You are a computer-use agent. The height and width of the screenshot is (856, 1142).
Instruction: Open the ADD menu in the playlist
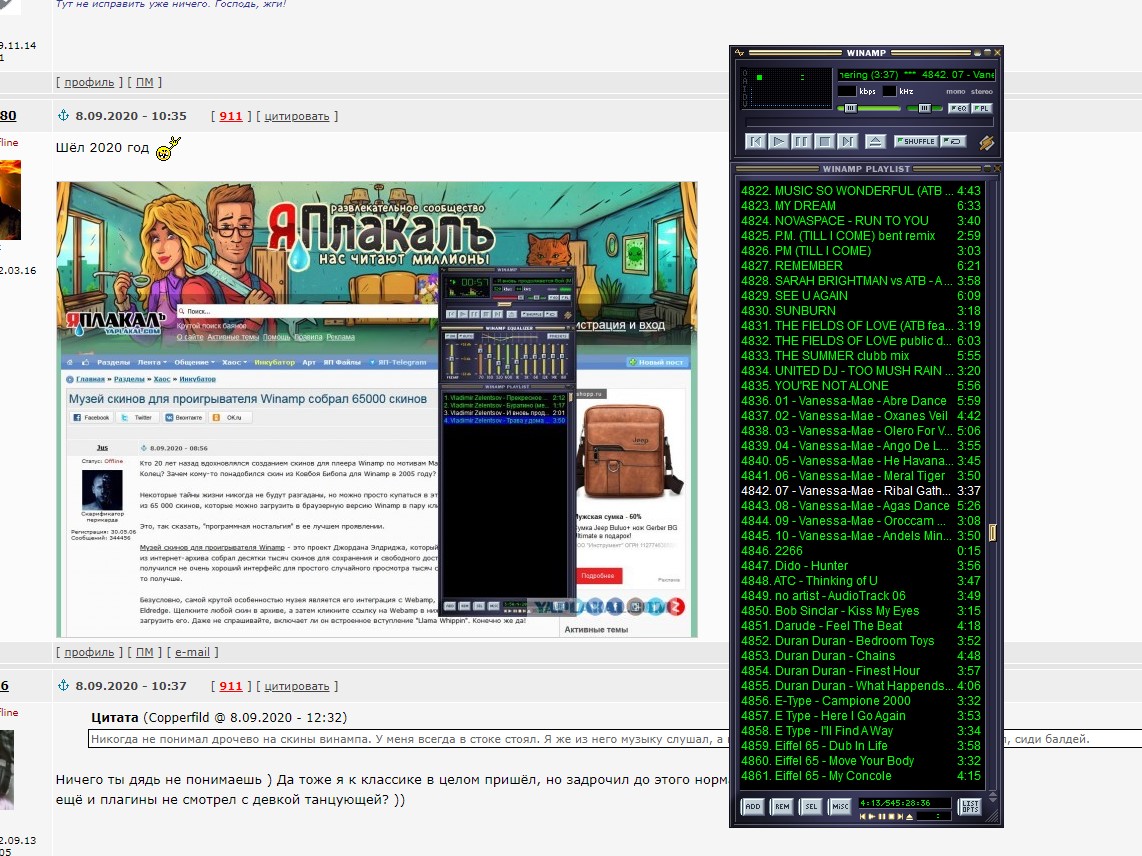753,806
